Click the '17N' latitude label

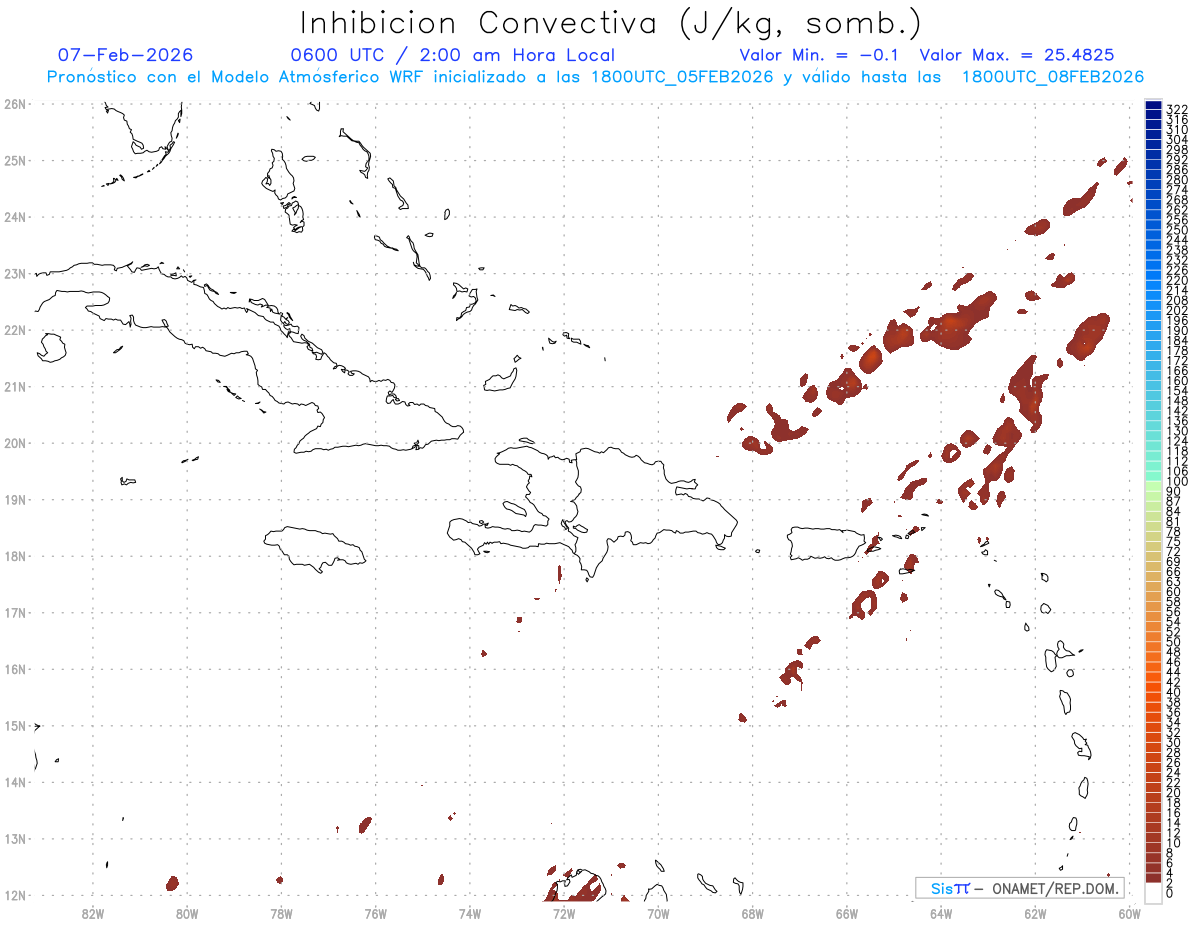(x=15, y=612)
